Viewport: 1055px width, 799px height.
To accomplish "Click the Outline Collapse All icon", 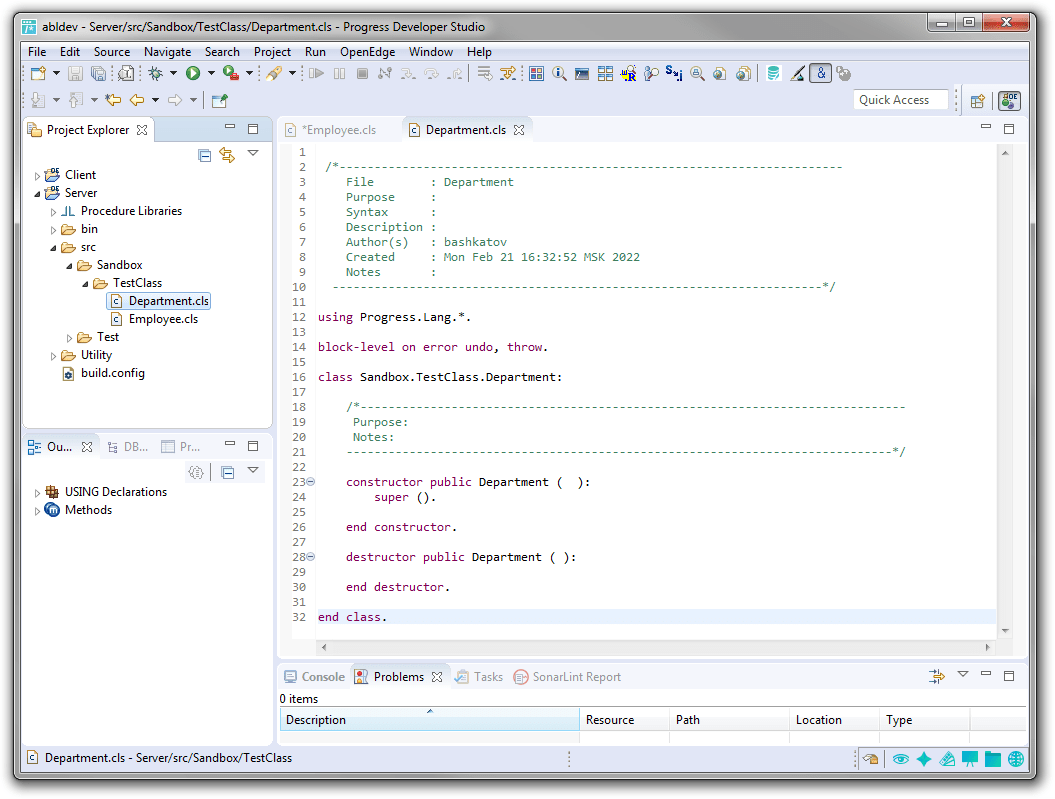I will coord(228,473).
